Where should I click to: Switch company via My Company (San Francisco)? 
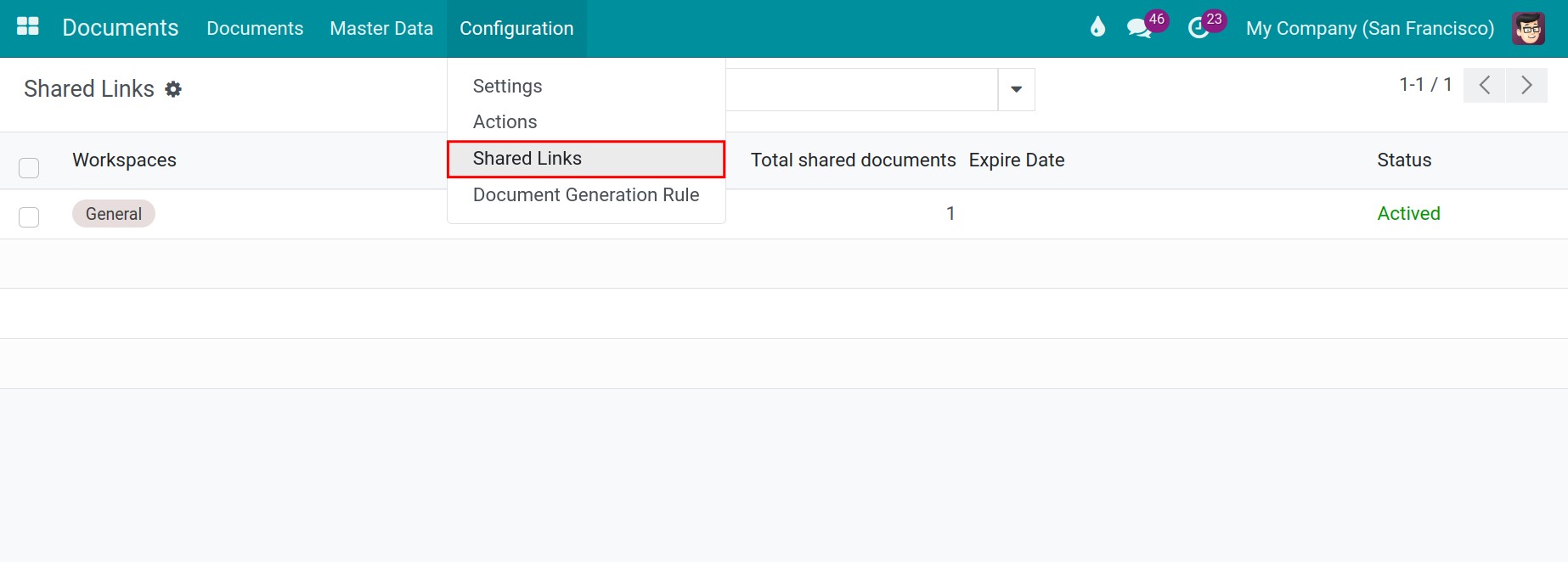[1369, 28]
